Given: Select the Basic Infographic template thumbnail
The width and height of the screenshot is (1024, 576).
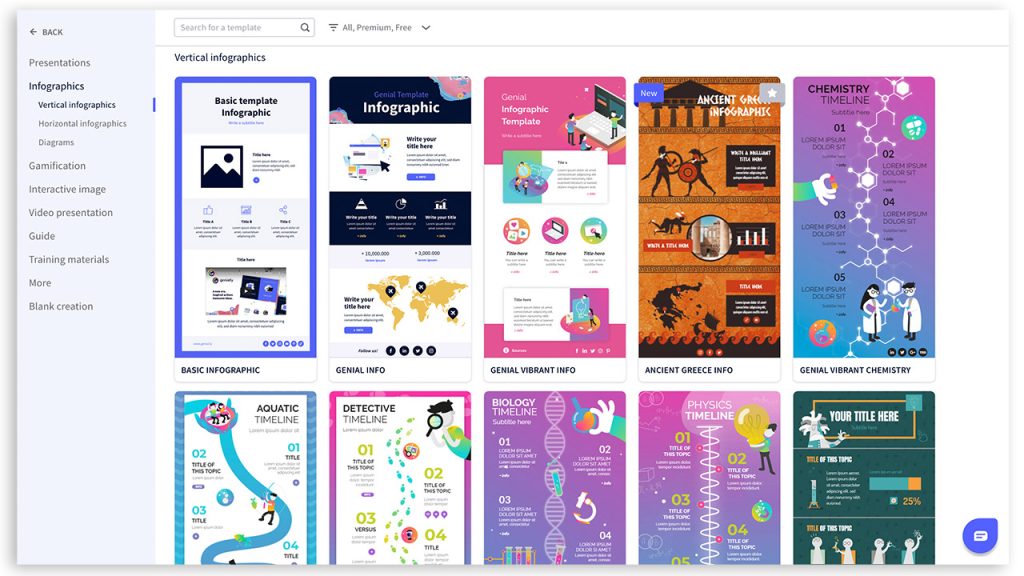Looking at the screenshot, I should pos(246,217).
